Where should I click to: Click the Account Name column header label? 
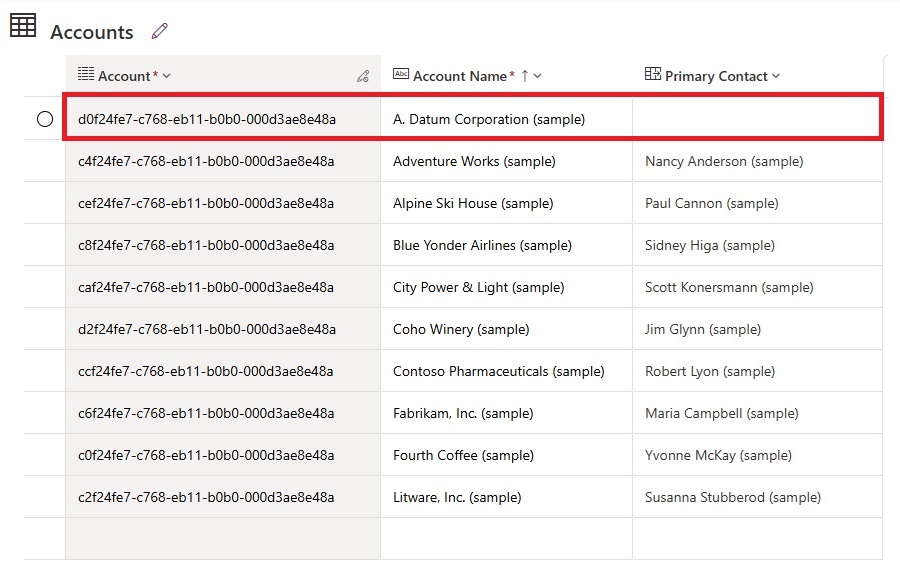[x=460, y=76]
